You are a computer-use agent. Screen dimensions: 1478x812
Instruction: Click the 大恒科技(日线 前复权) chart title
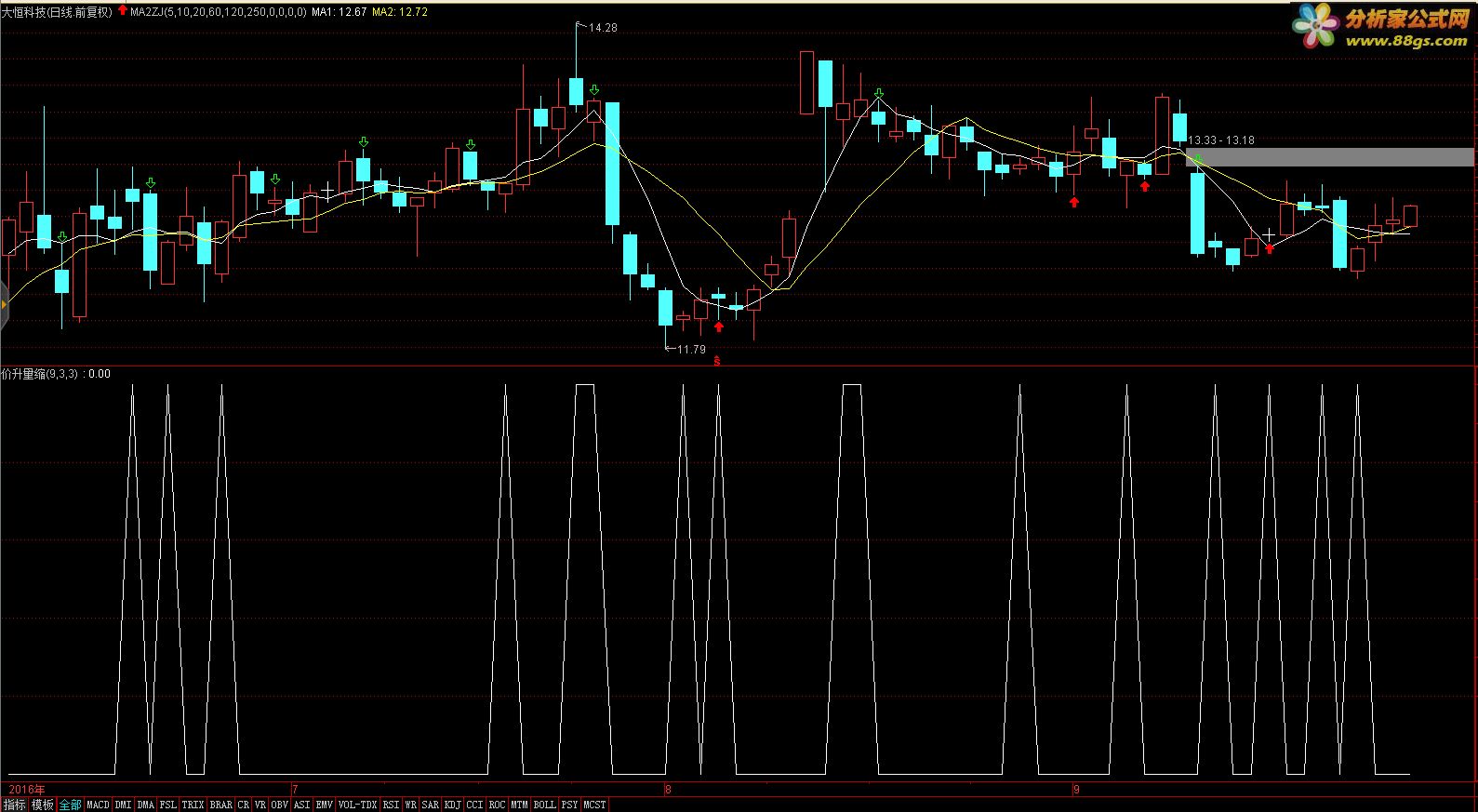[x=57, y=12]
